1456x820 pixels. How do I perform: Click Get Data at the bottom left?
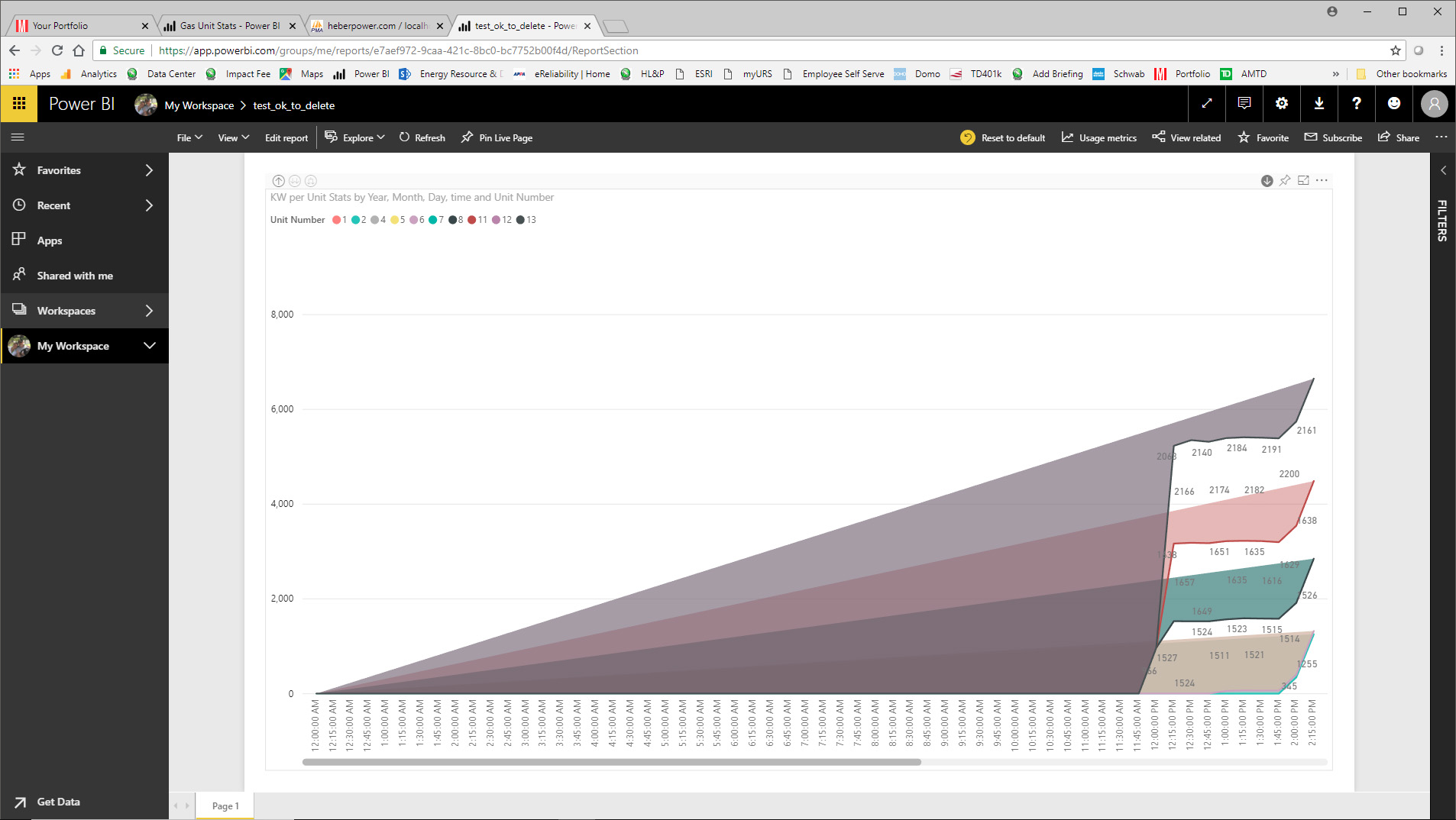pos(47,802)
